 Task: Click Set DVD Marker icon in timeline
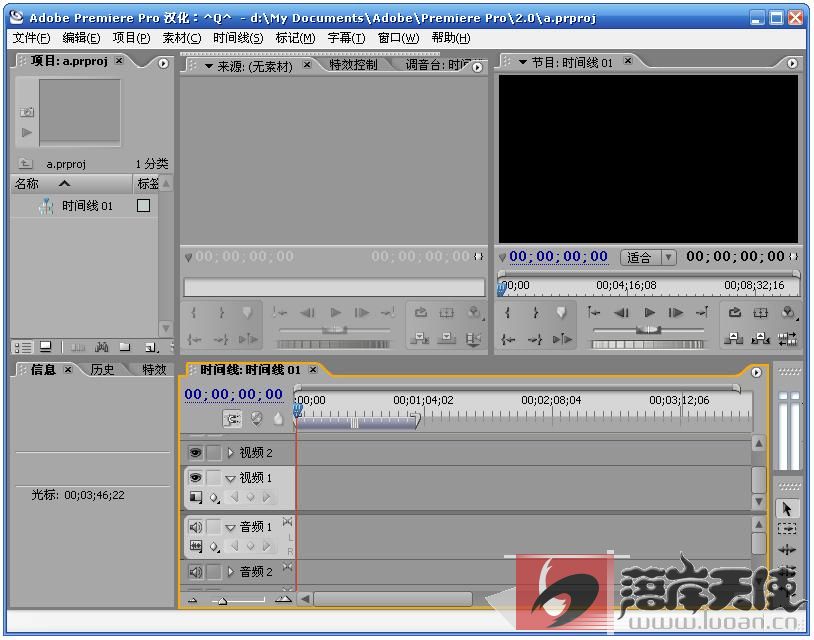[256, 418]
